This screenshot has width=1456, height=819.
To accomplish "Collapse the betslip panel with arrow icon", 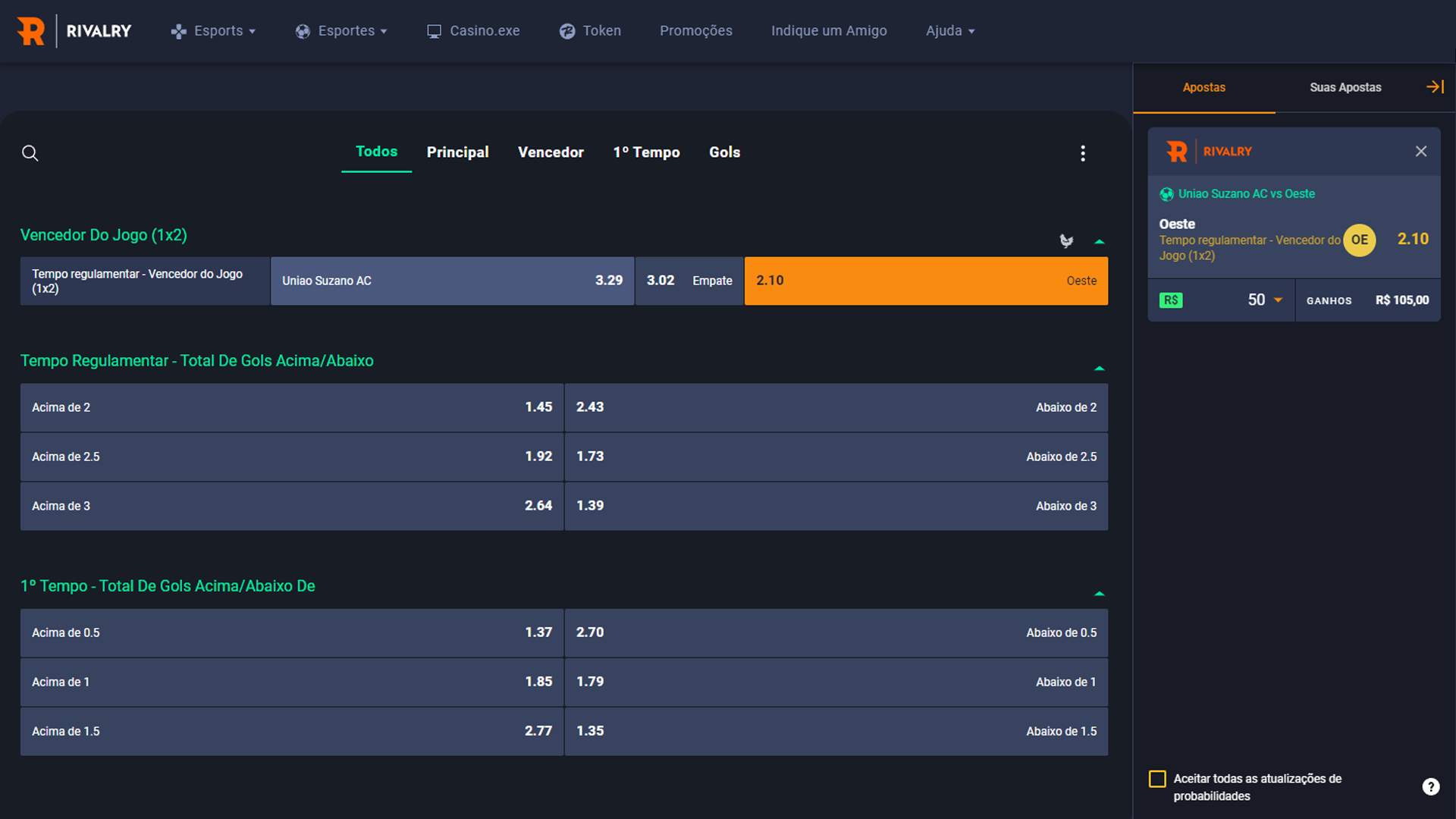I will click(1435, 86).
